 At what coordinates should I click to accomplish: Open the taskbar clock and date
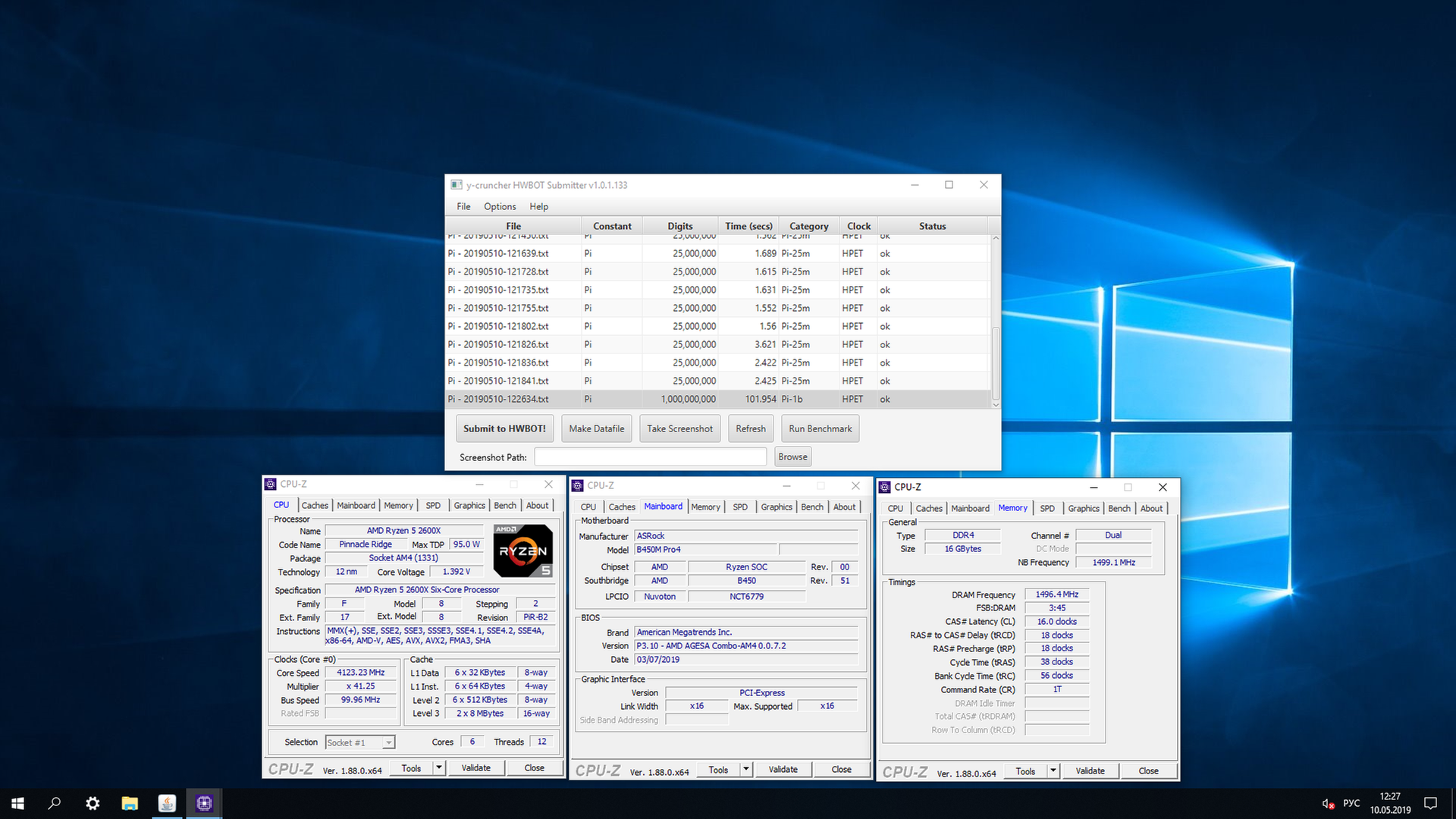pyautogui.click(x=1390, y=803)
